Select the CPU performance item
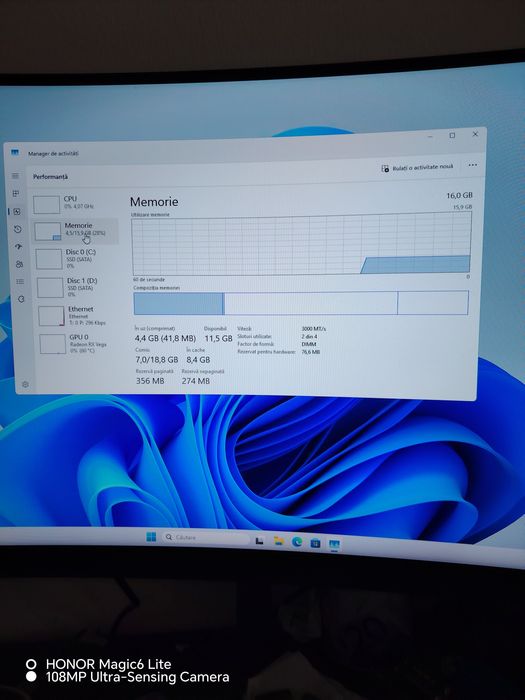The image size is (525, 700). tap(75, 203)
